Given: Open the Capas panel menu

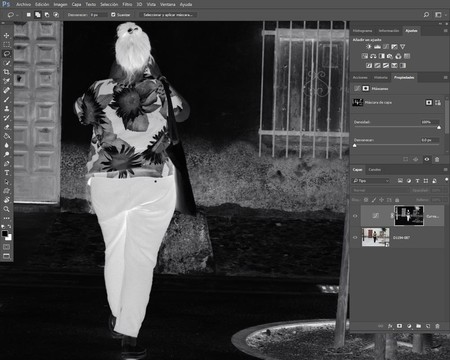Looking at the screenshot, I should tap(445, 170).
